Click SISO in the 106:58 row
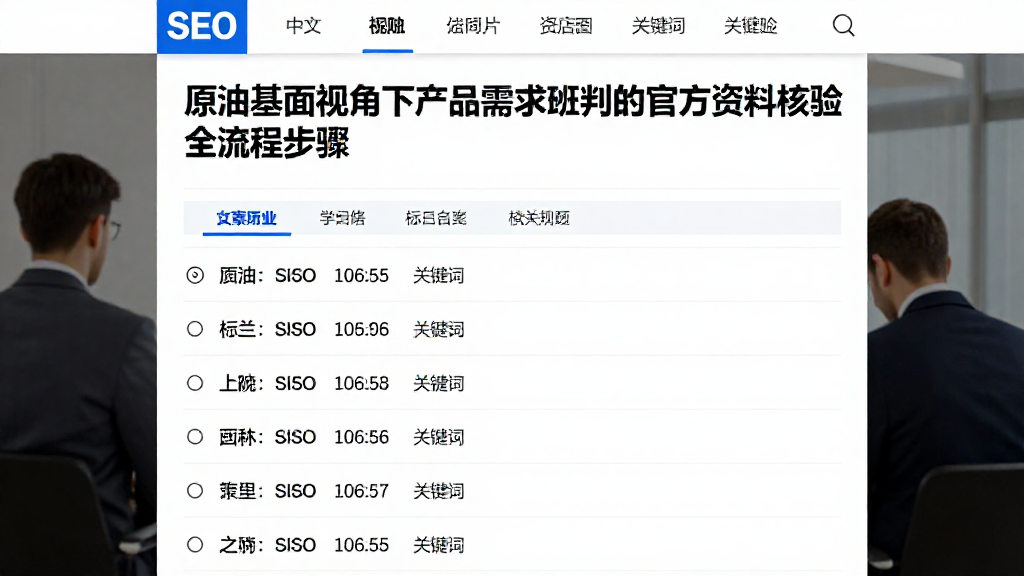This screenshot has width=1024, height=576. tap(295, 383)
